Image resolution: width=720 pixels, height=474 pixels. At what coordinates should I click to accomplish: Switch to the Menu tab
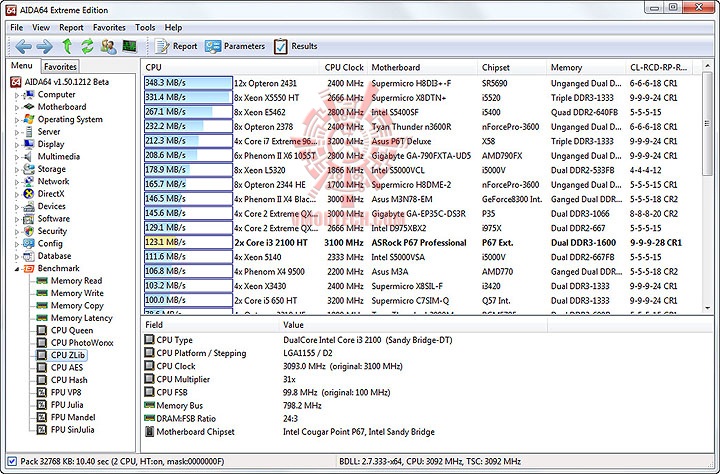point(22,66)
